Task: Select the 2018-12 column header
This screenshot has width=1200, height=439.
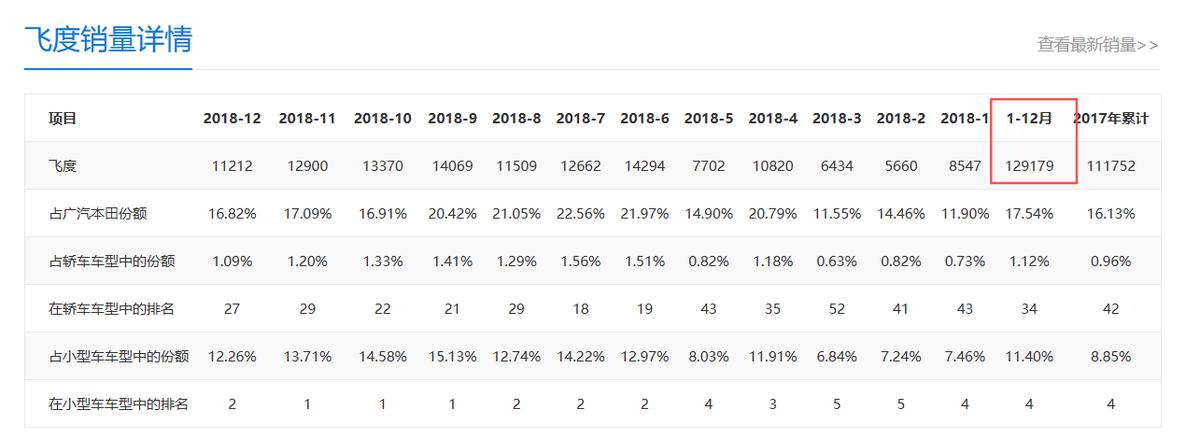Action: point(232,118)
